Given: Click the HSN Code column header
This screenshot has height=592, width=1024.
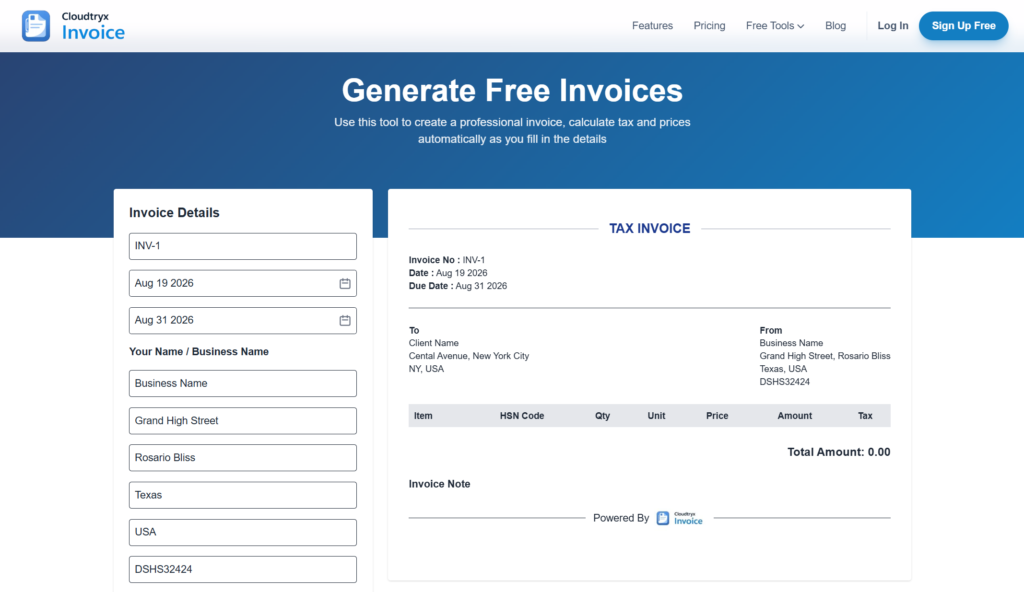Looking at the screenshot, I should point(522,416).
